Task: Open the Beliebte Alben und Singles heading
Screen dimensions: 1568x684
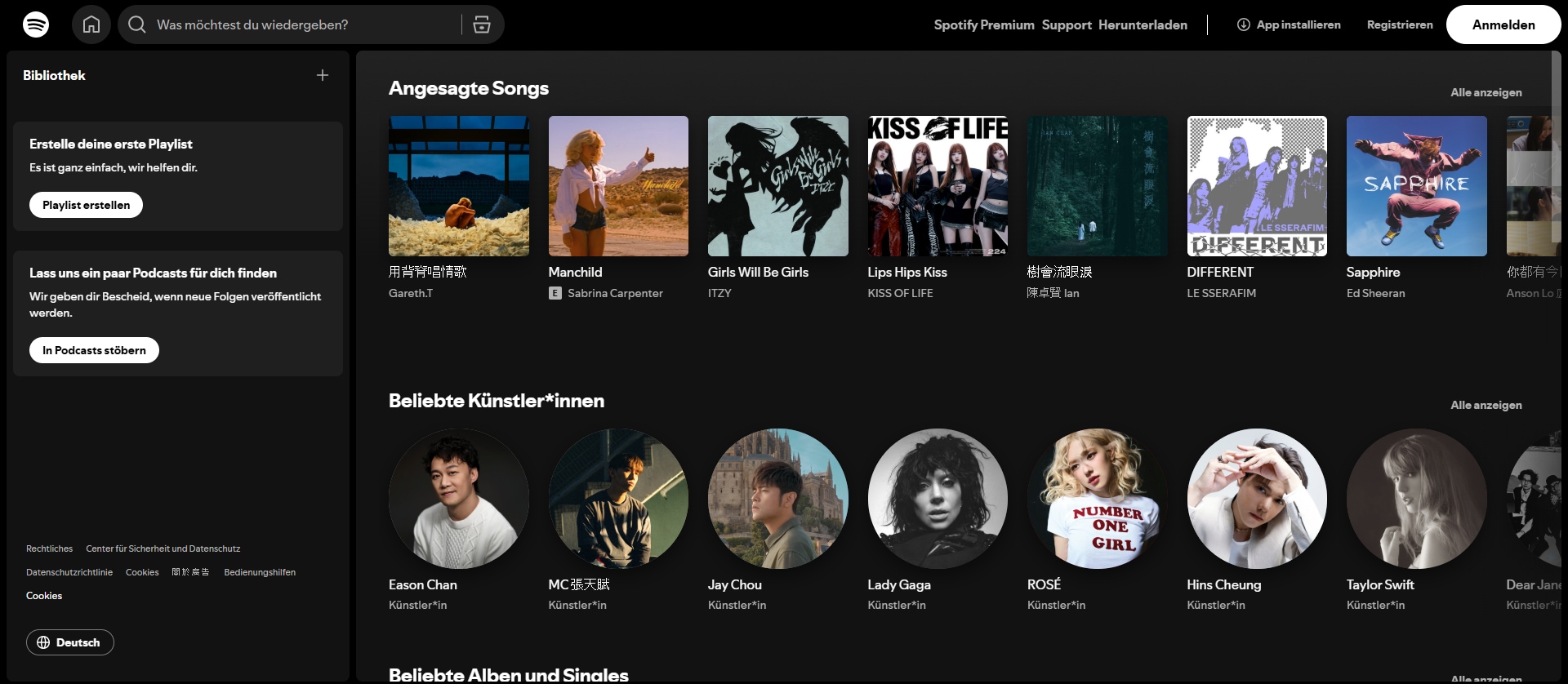Action: [509, 675]
